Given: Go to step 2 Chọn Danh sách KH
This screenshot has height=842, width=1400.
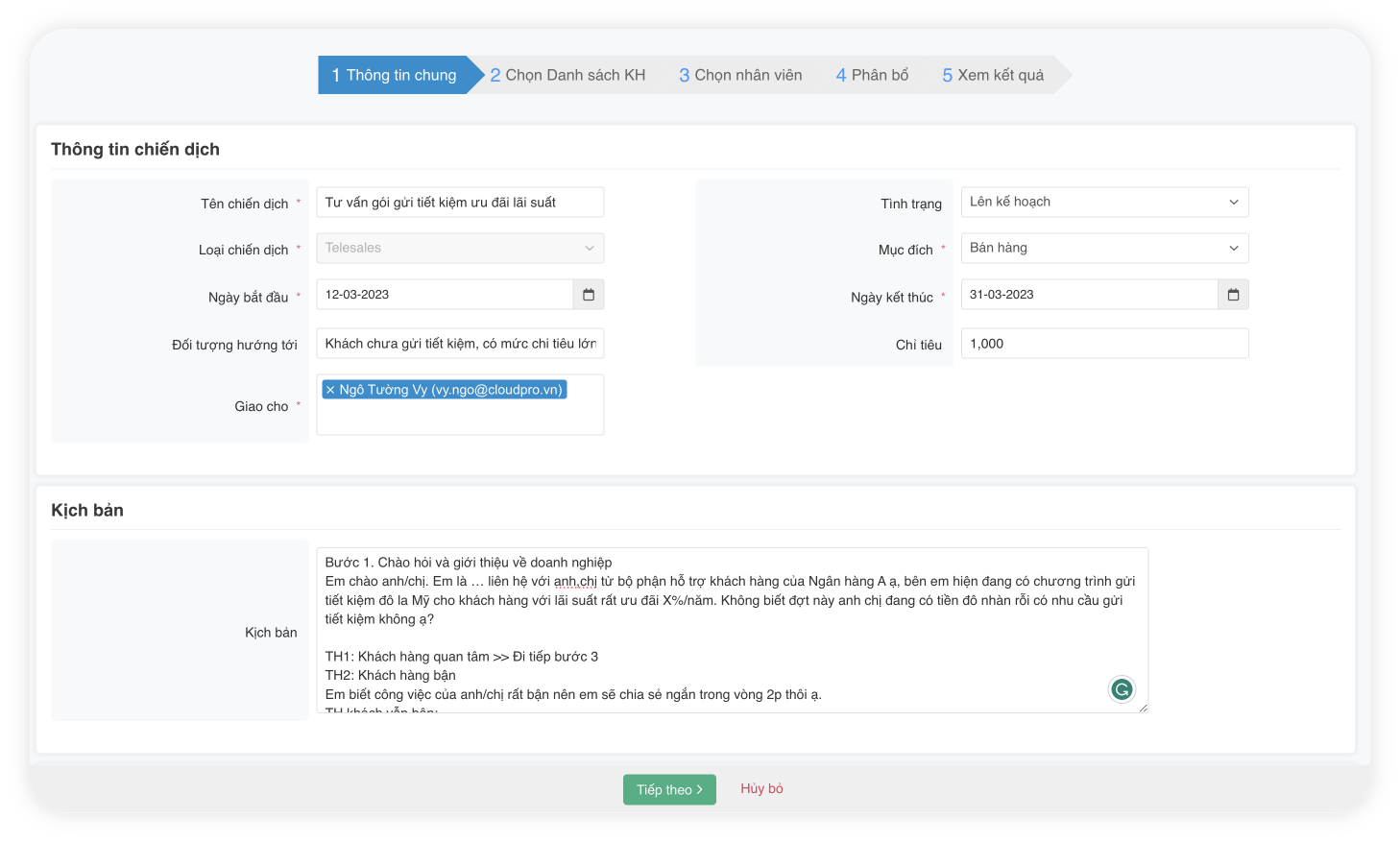Looking at the screenshot, I should pos(567,75).
